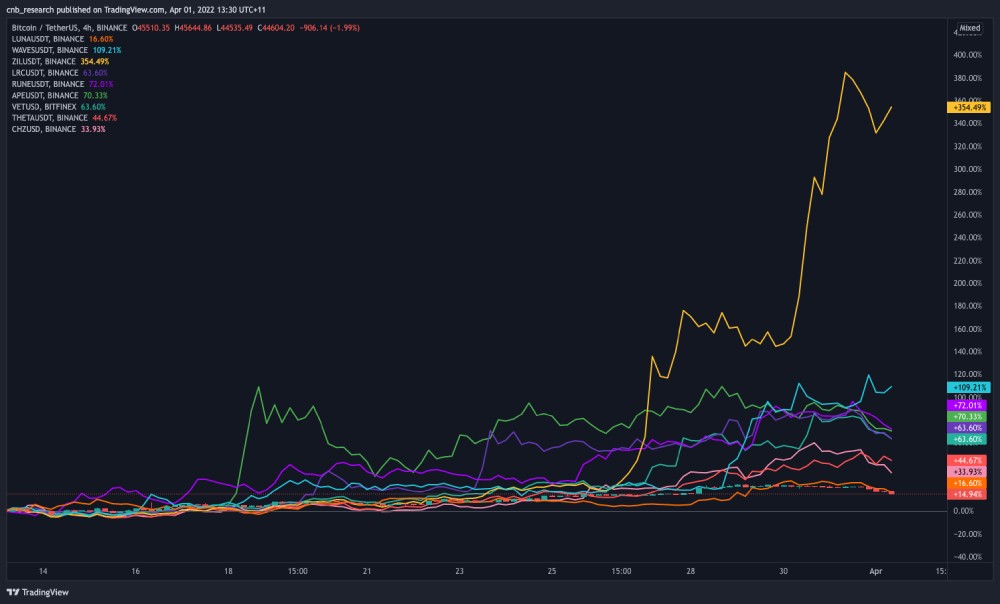Select the LRCUSDT, BINANCE legend row

(x=60, y=73)
